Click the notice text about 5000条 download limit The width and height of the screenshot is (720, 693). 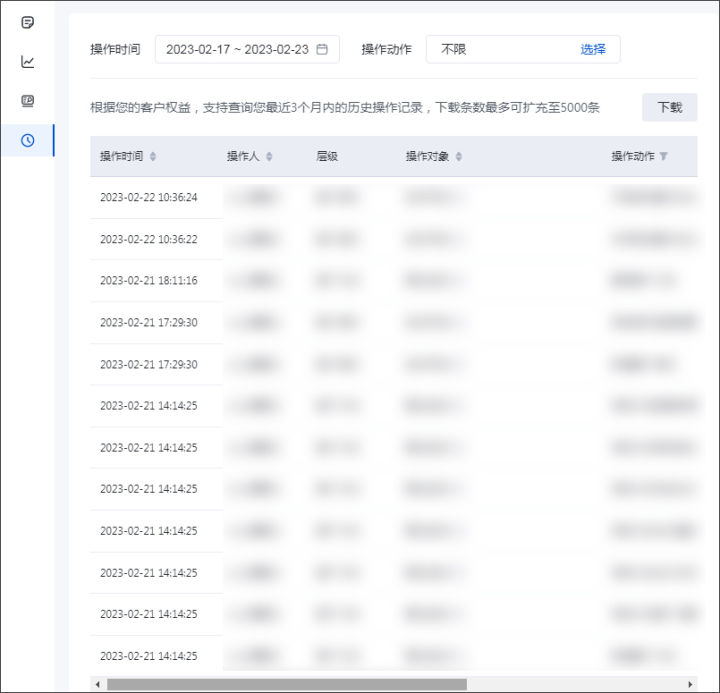pos(345,107)
